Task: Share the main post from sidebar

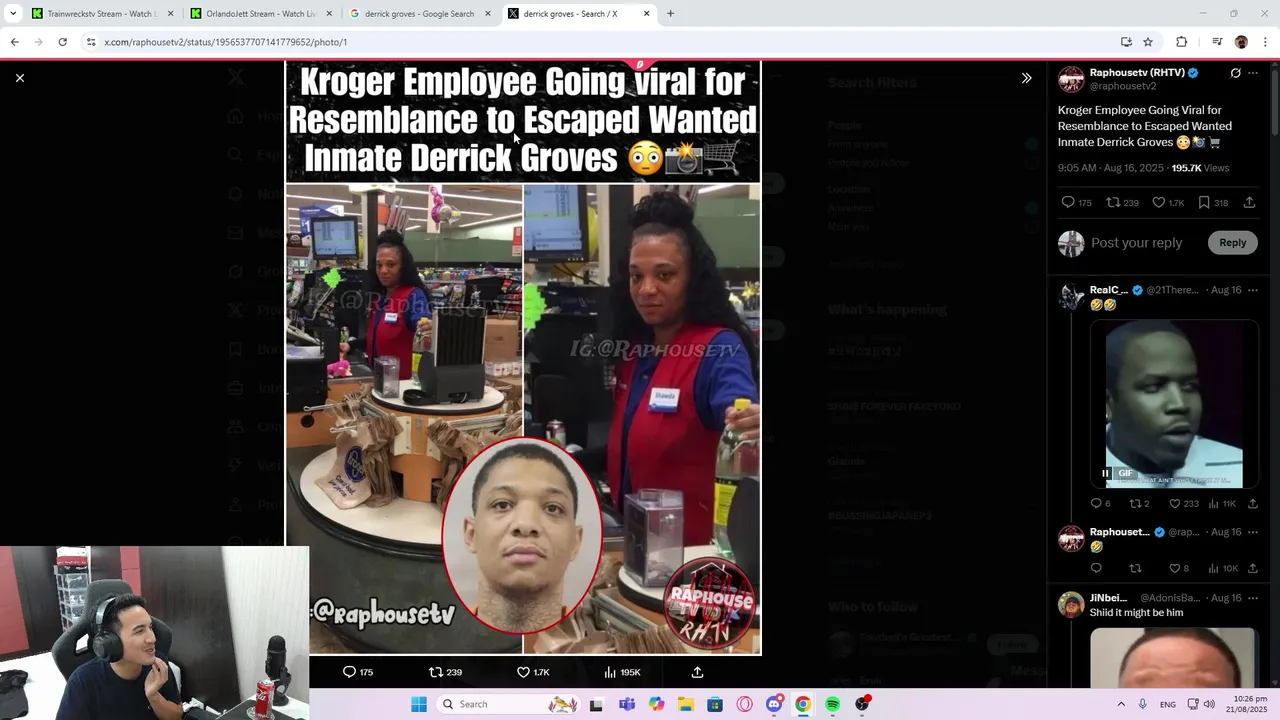Action: coord(1249,203)
